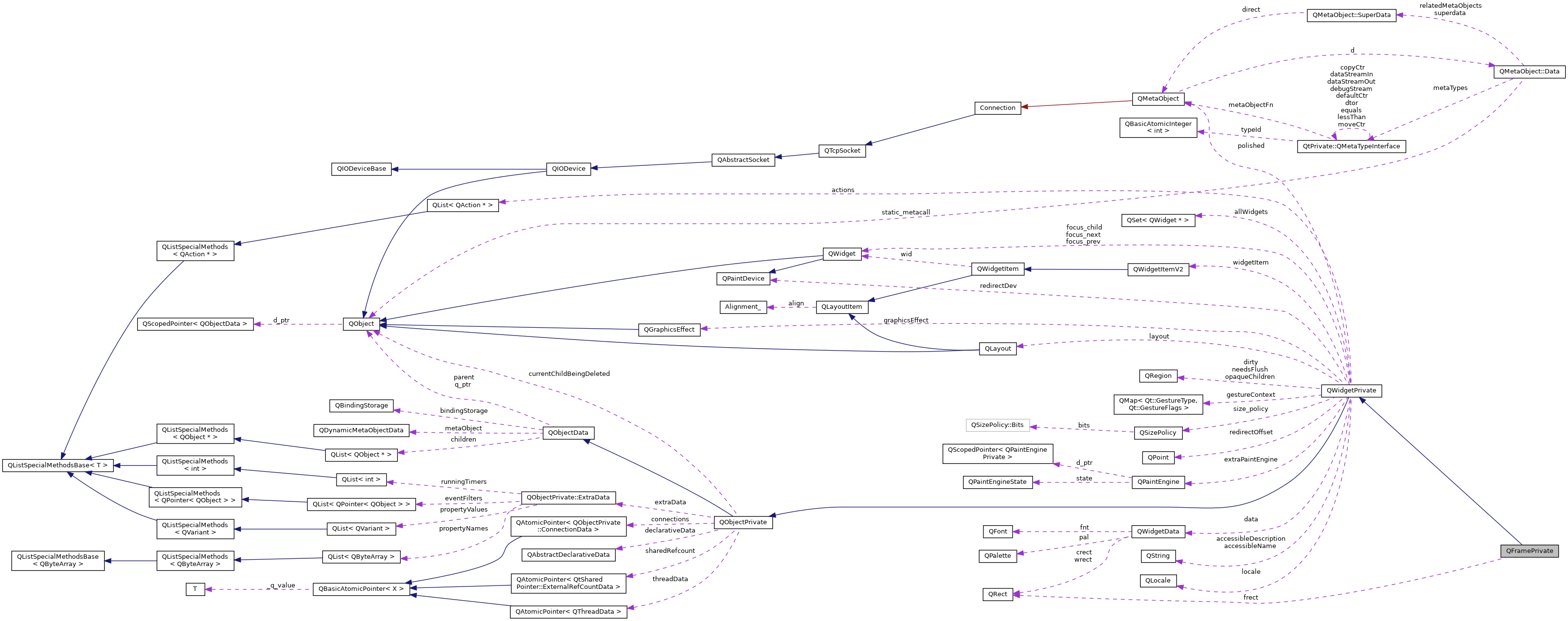Click the currentChildBeingDeleted edge label

coord(569,374)
